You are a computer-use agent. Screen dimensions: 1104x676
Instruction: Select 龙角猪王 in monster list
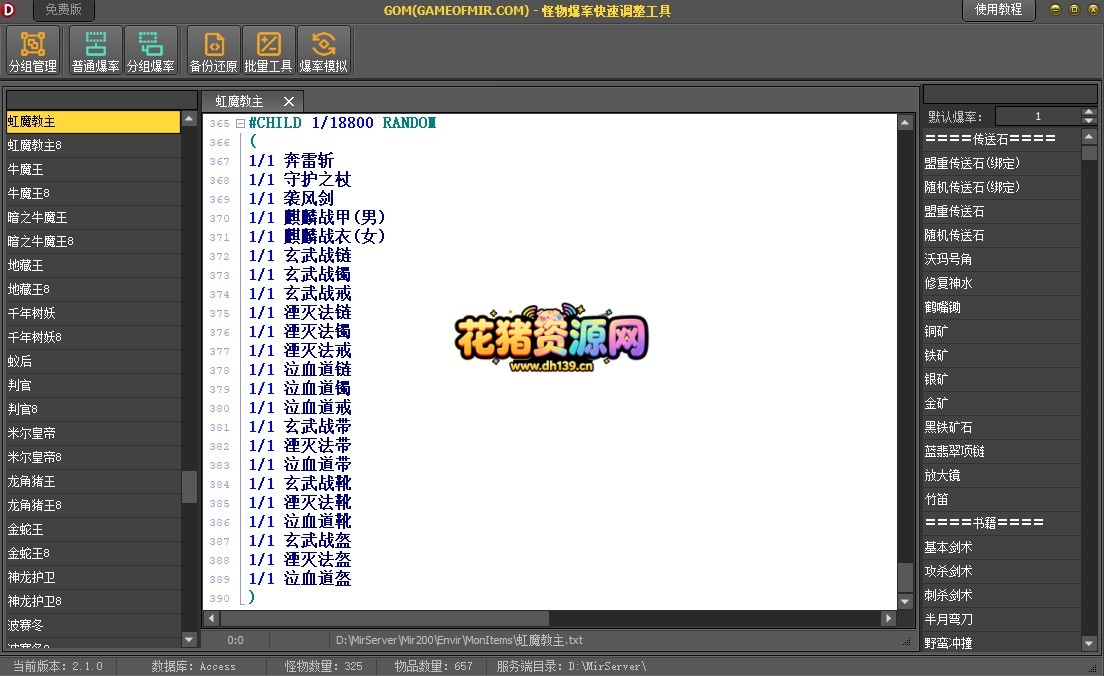tap(93, 482)
